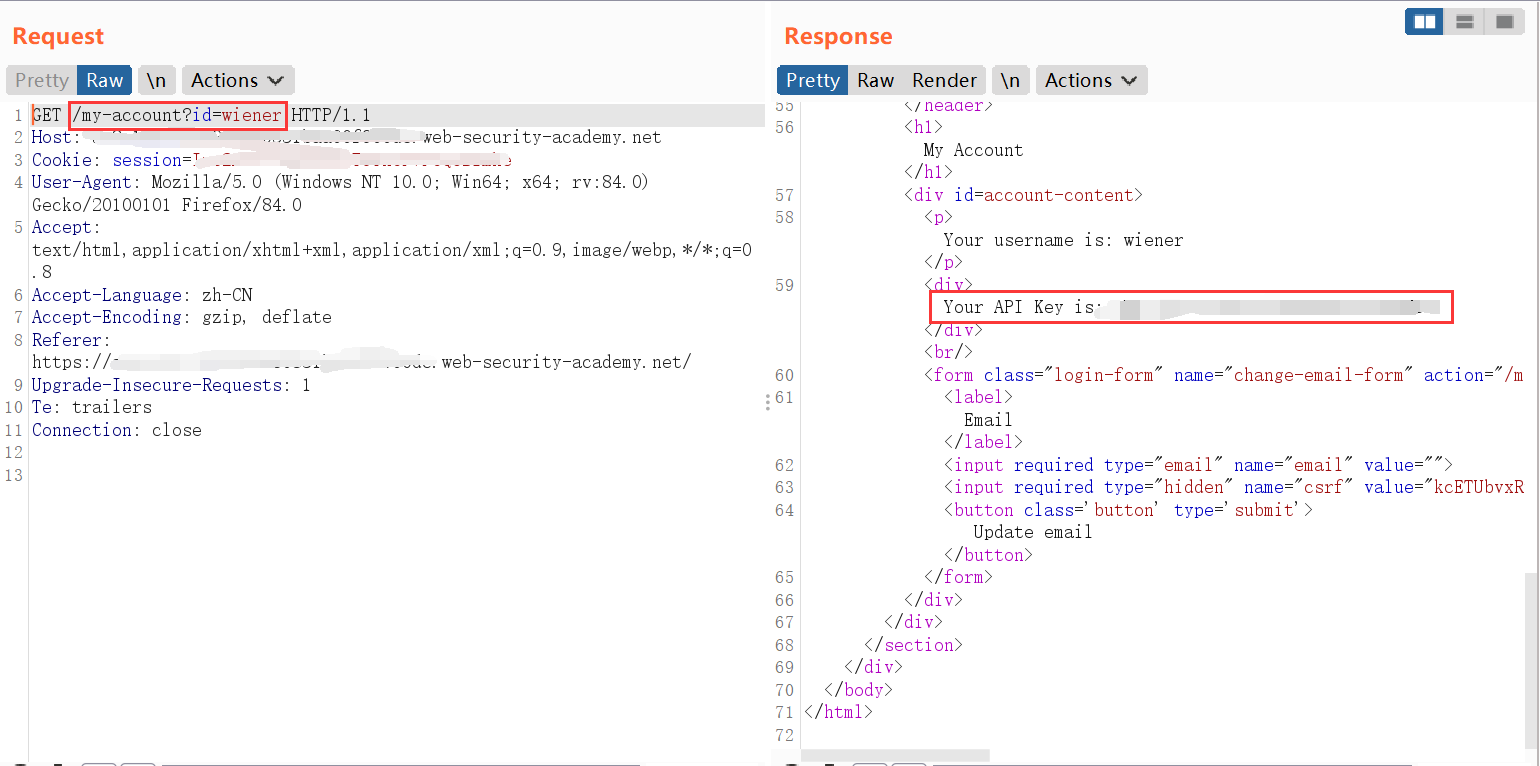The image size is (1540, 766).
Task: Click the Connection: close header line
Action: [117, 431]
